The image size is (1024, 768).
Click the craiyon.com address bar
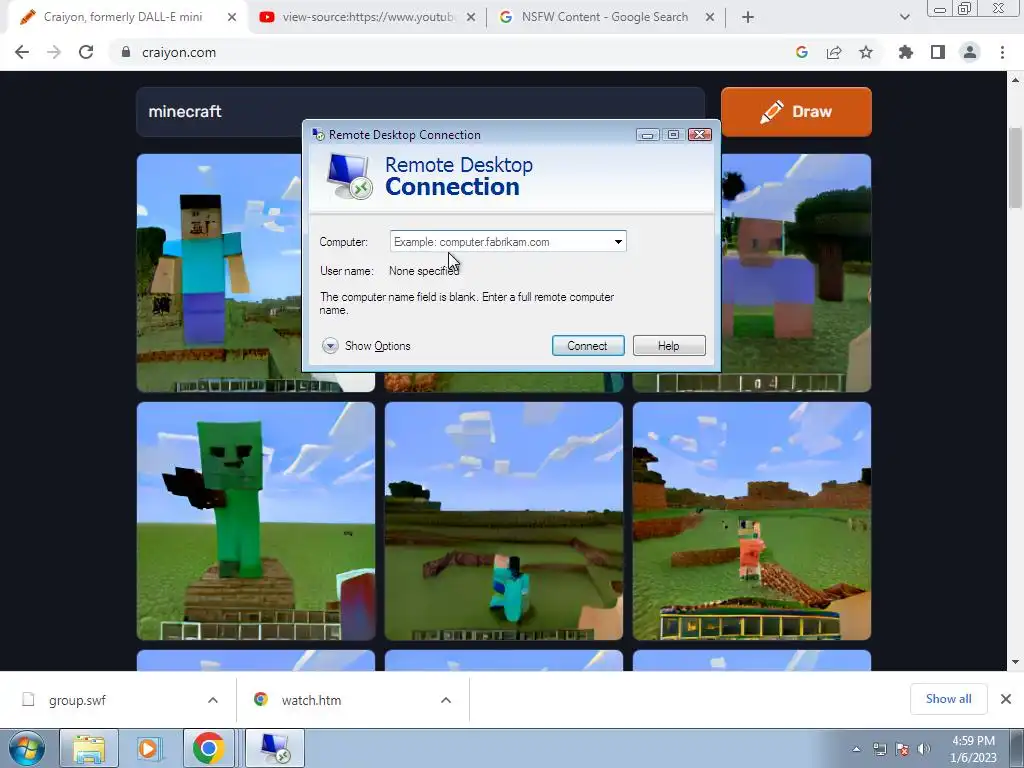(x=451, y=52)
